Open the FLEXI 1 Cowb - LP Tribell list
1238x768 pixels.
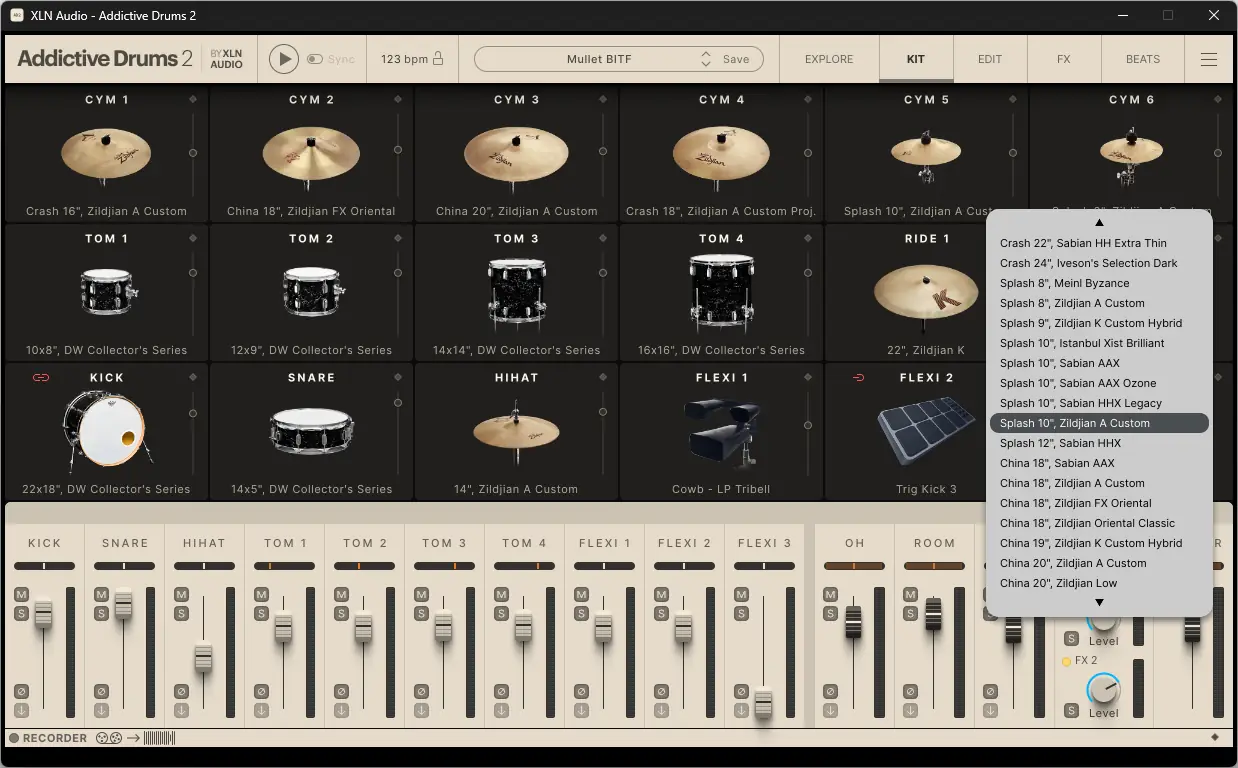(721, 489)
